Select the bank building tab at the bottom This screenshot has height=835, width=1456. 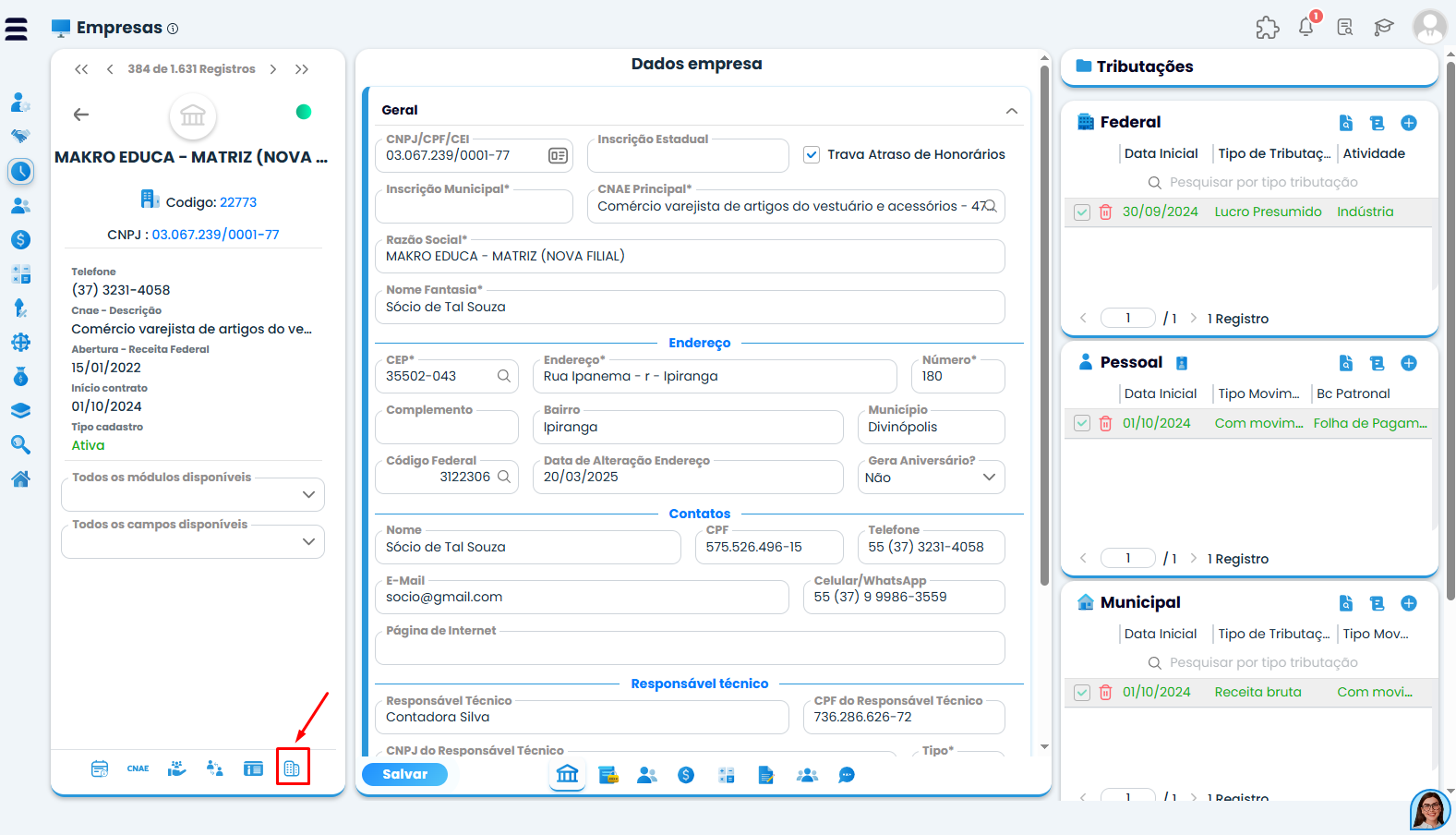[568, 774]
